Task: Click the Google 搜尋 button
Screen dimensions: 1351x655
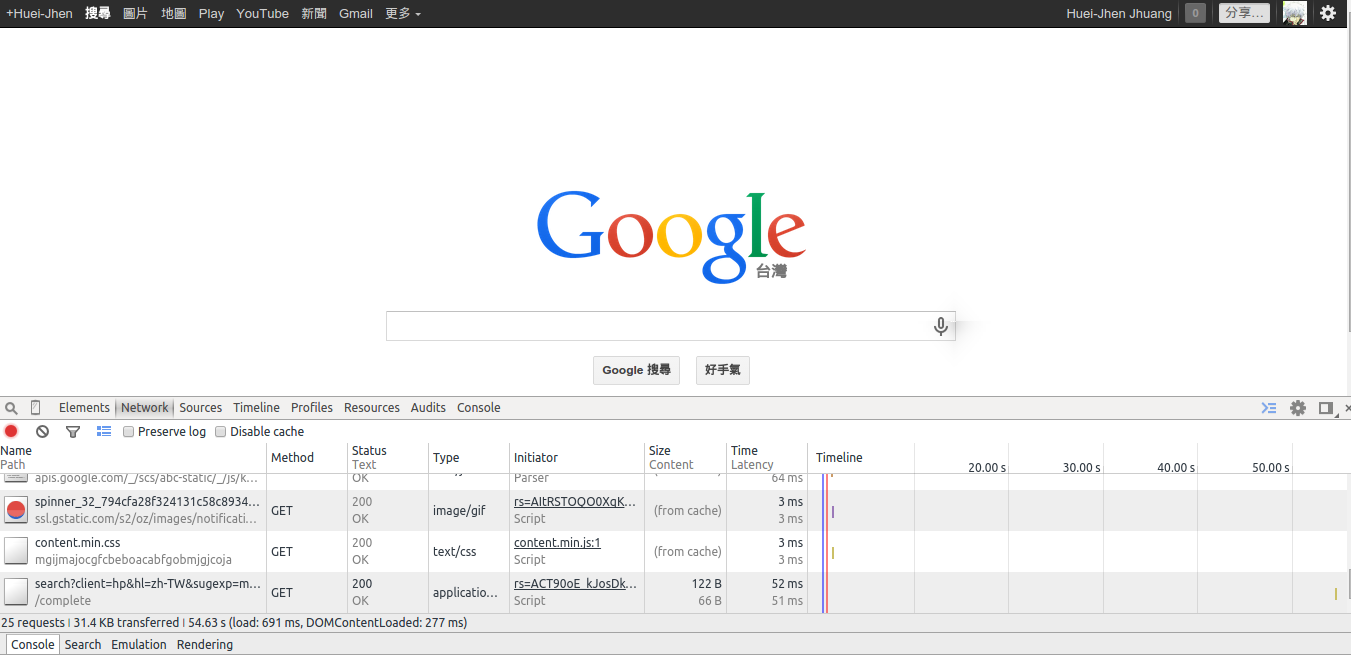Action: click(x=636, y=370)
